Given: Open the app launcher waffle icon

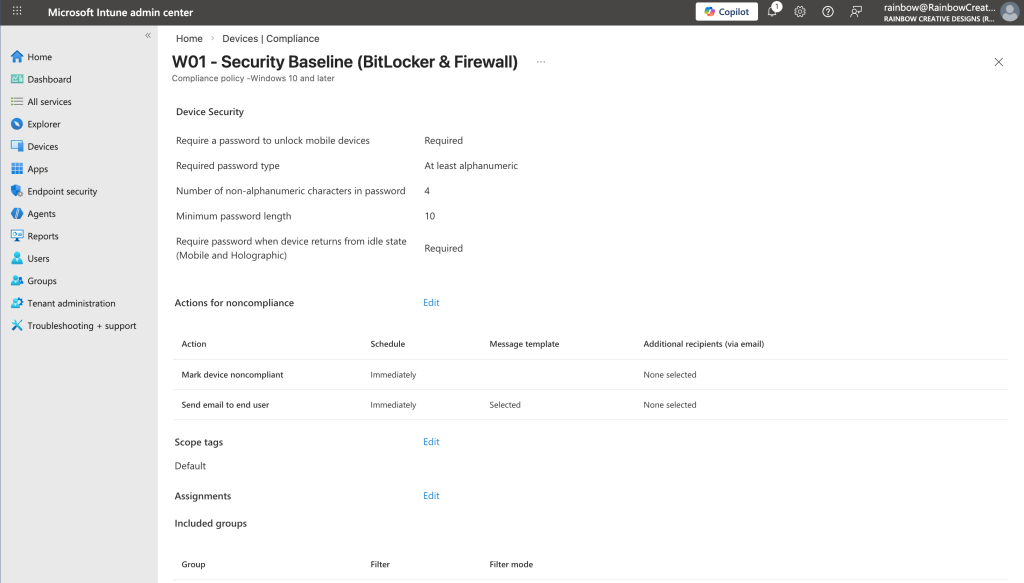Looking at the screenshot, I should tap(17, 12).
